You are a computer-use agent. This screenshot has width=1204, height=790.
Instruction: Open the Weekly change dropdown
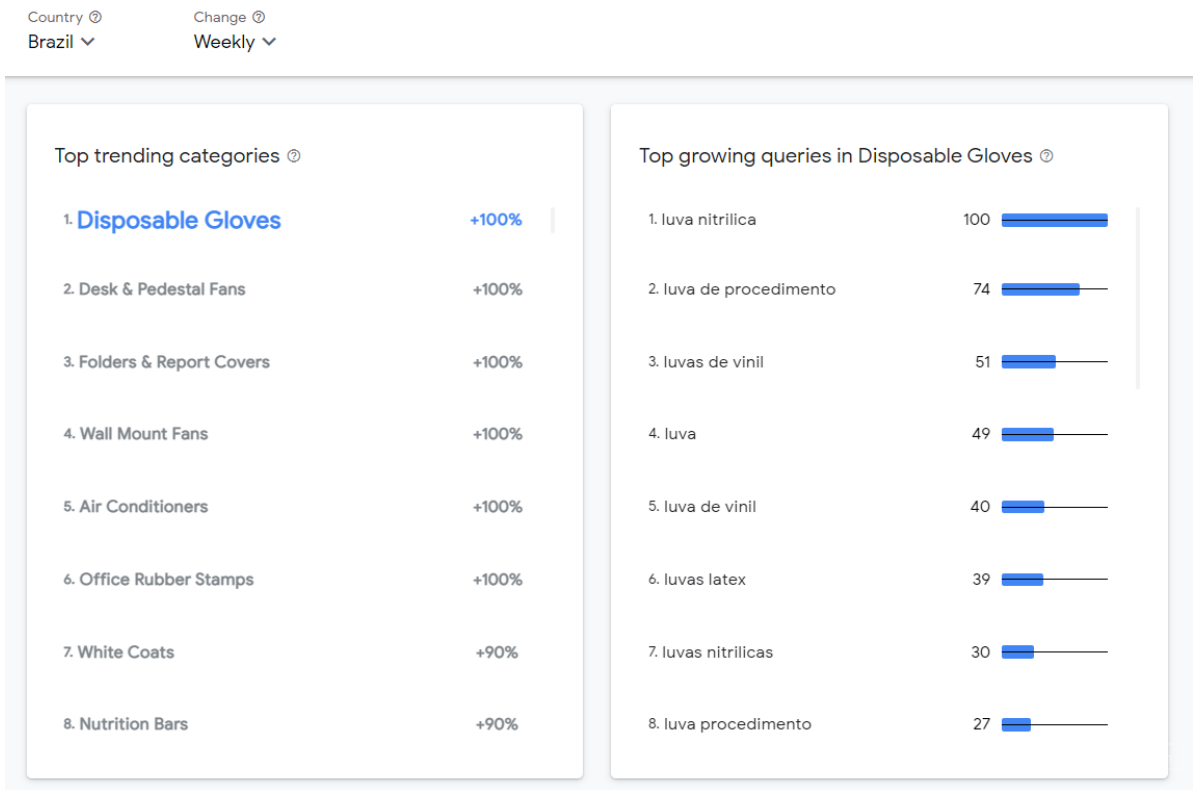[234, 42]
